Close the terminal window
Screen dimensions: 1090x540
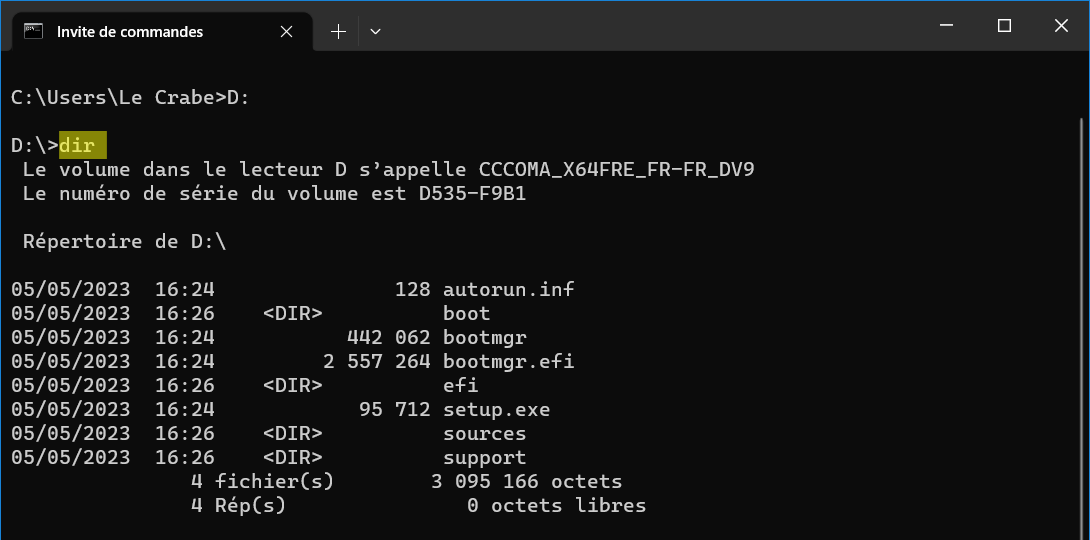[1061, 26]
